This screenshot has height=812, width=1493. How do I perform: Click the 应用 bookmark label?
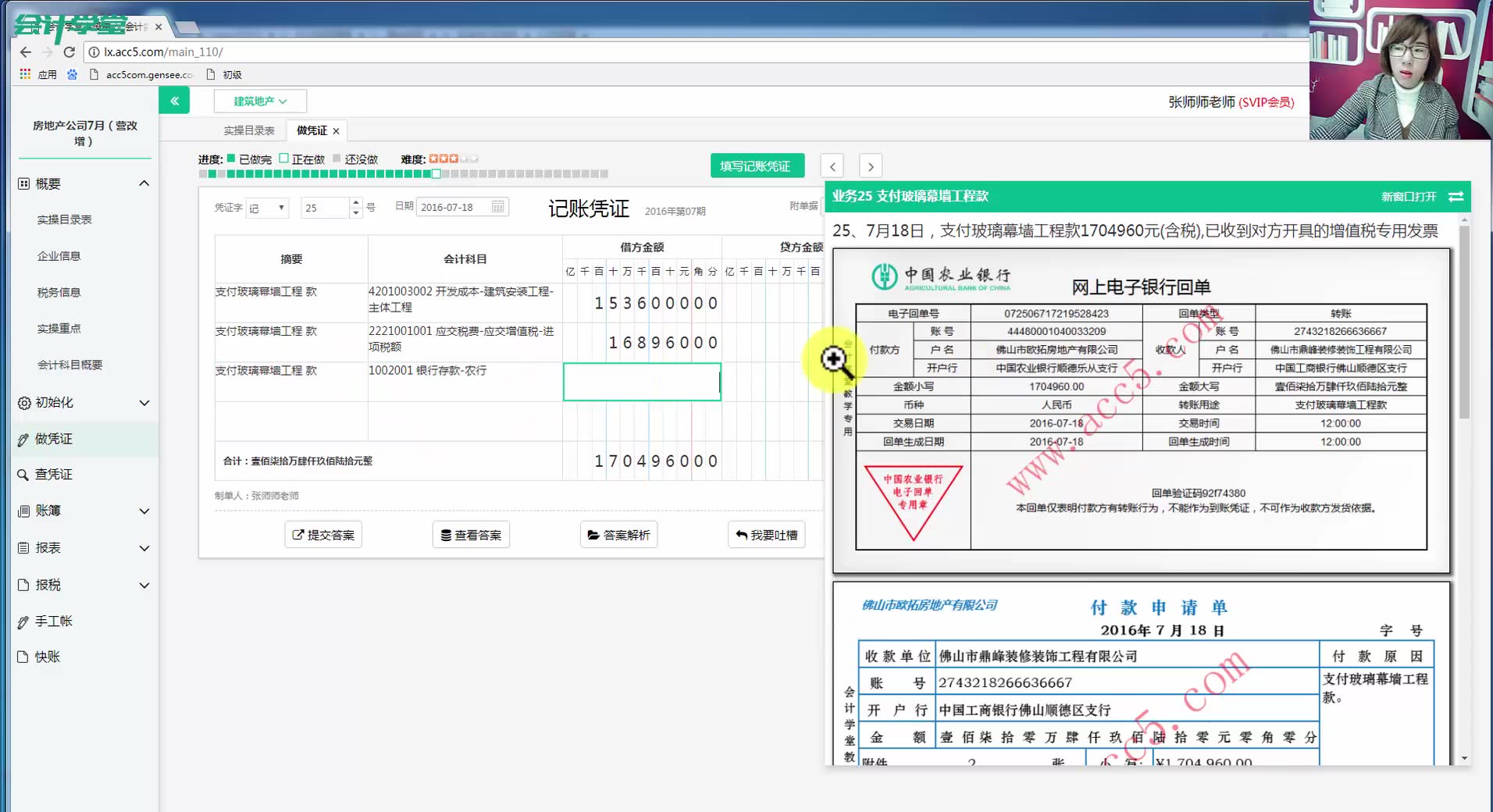[48, 75]
